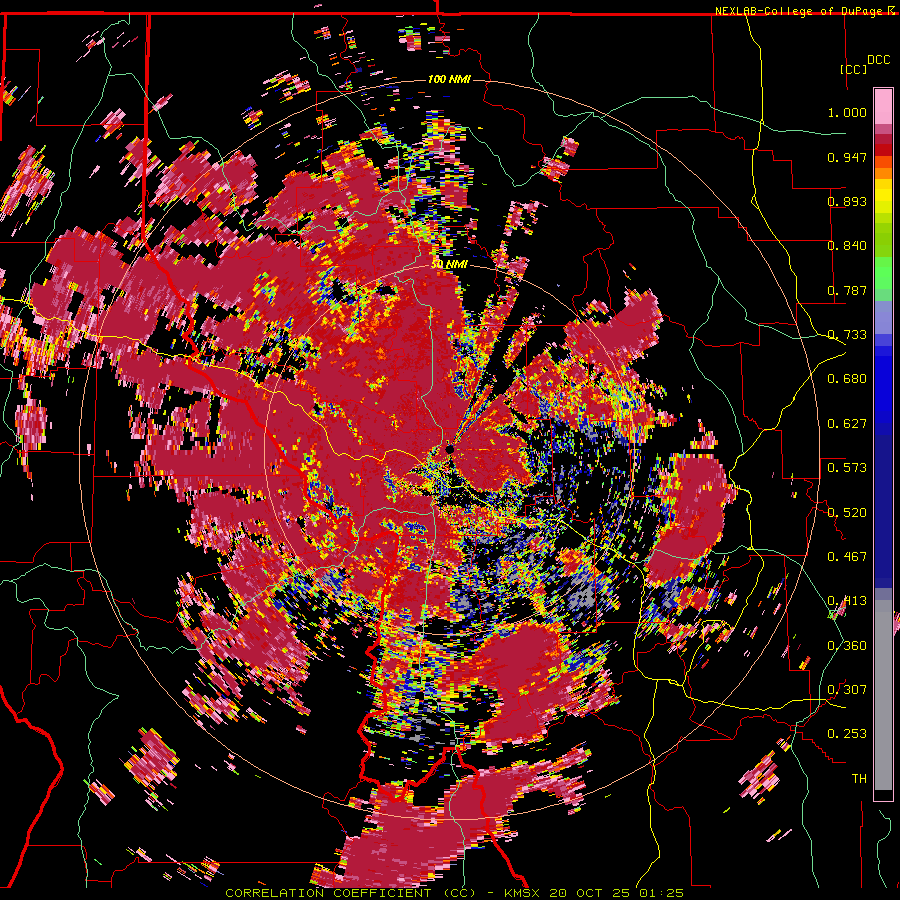The width and height of the screenshot is (900, 900).
Task: Click the [CC] units label
Action: tap(854, 69)
